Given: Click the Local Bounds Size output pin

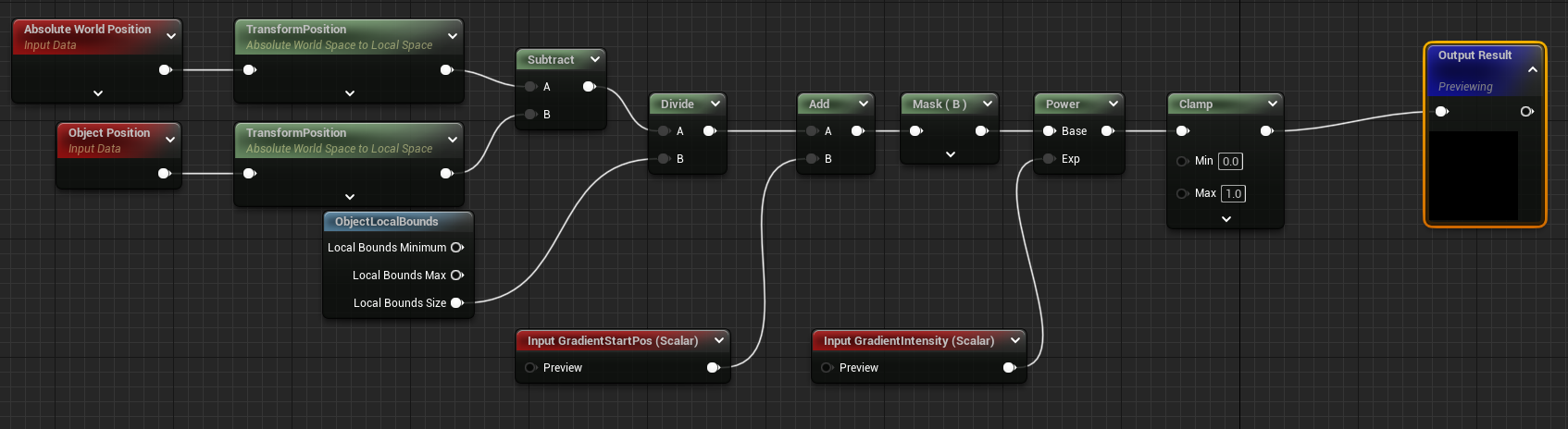Looking at the screenshot, I should click(x=457, y=303).
